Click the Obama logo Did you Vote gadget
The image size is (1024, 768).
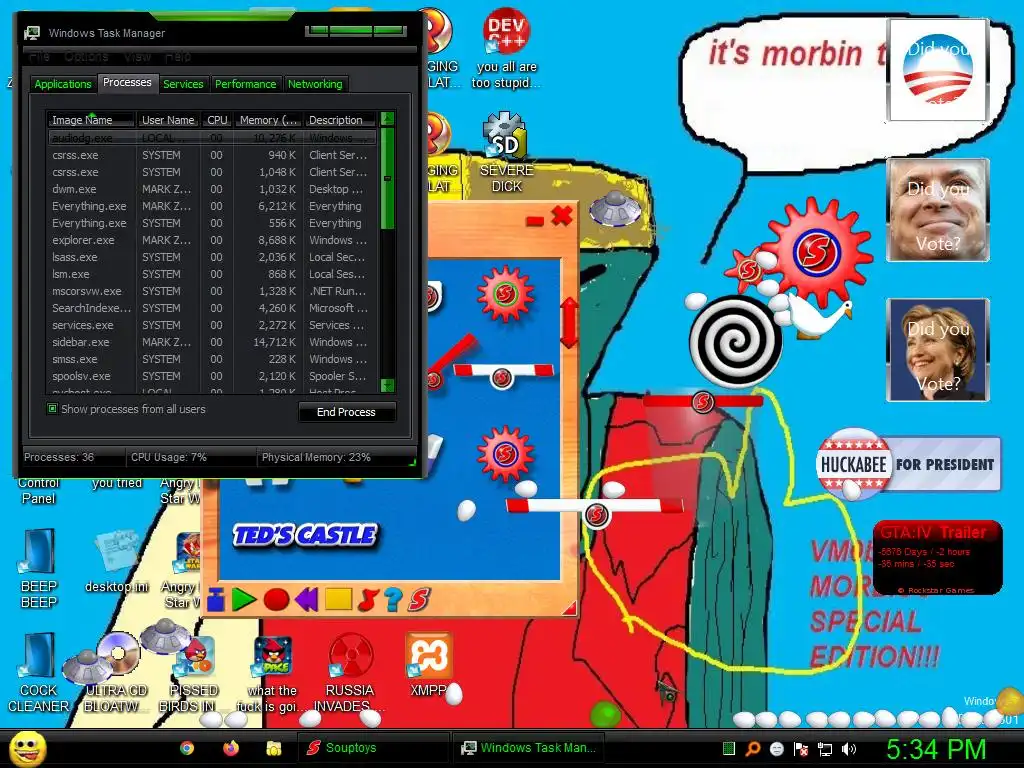(x=937, y=70)
